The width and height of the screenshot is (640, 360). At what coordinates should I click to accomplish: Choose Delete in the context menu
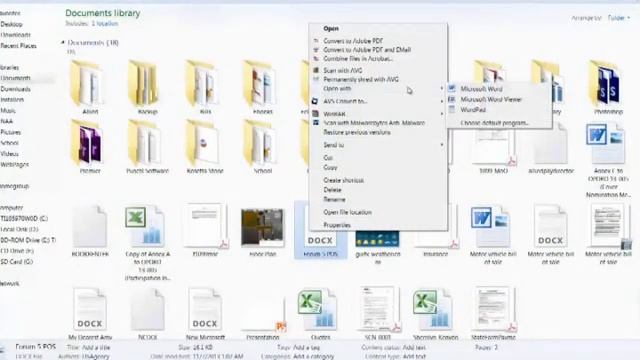(378, 190)
